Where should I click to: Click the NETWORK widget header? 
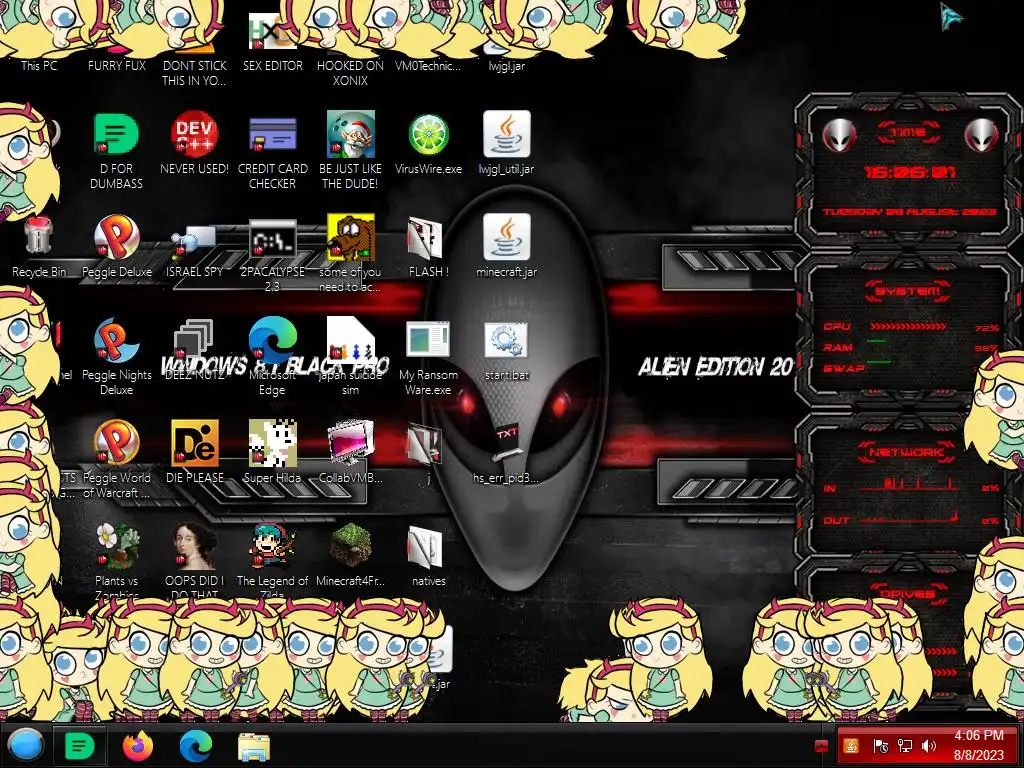[908, 452]
